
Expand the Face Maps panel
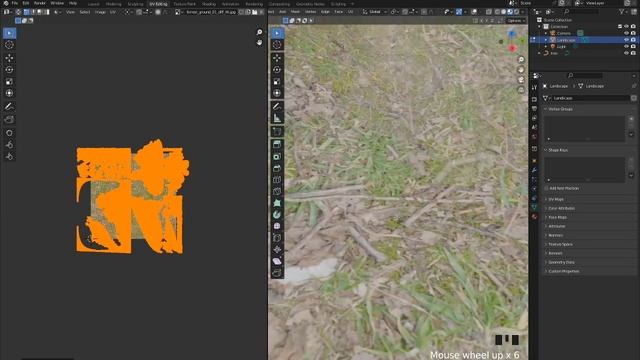557,217
